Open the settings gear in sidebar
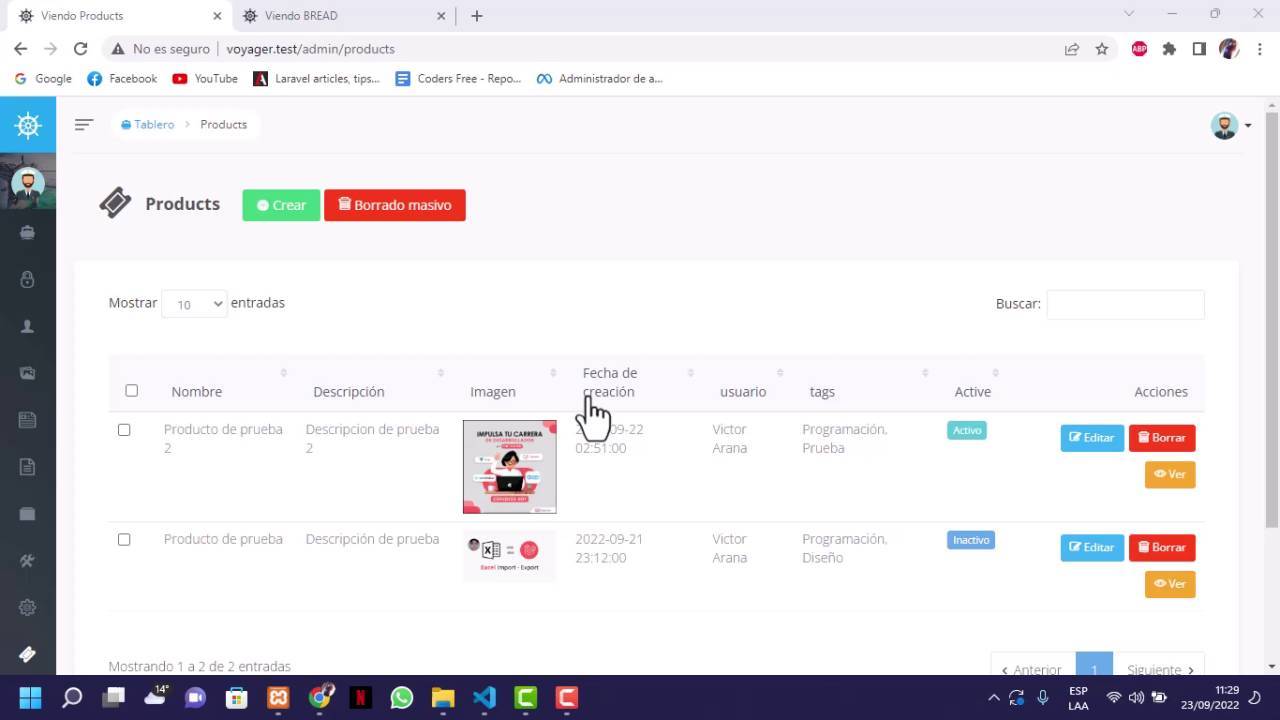1280x720 pixels. tap(28, 607)
